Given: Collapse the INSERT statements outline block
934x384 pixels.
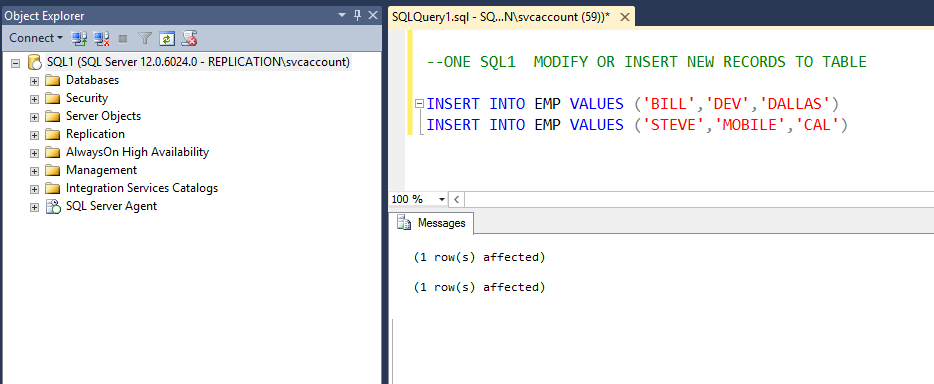Looking at the screenshot, I should [x=419, y=104].
